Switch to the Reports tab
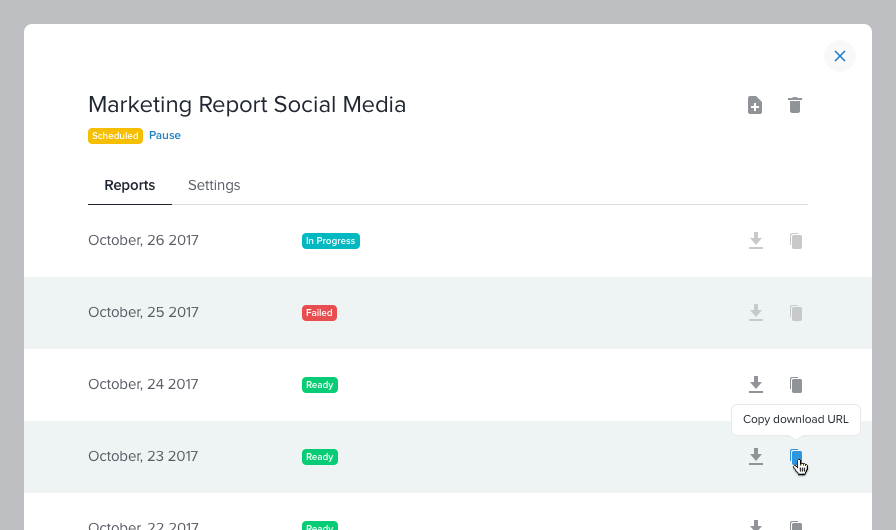896x530 pixels. point(130,185)
